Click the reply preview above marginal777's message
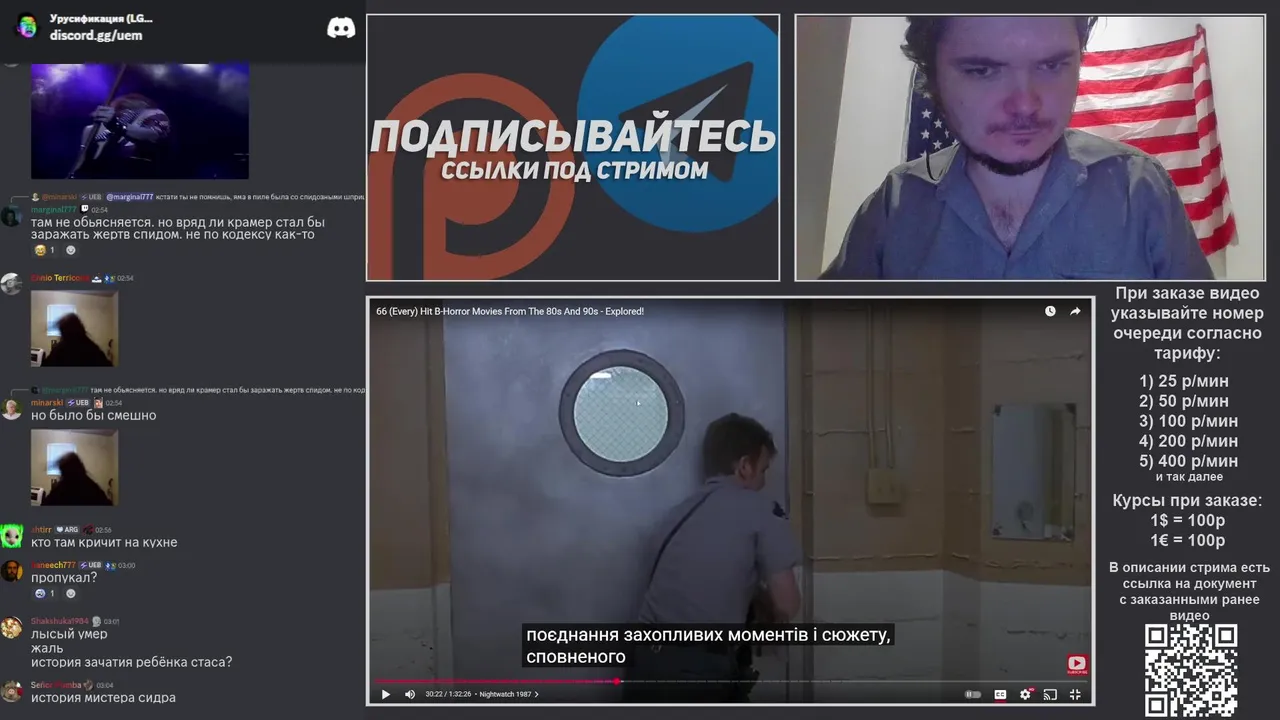 click(198, 197)
